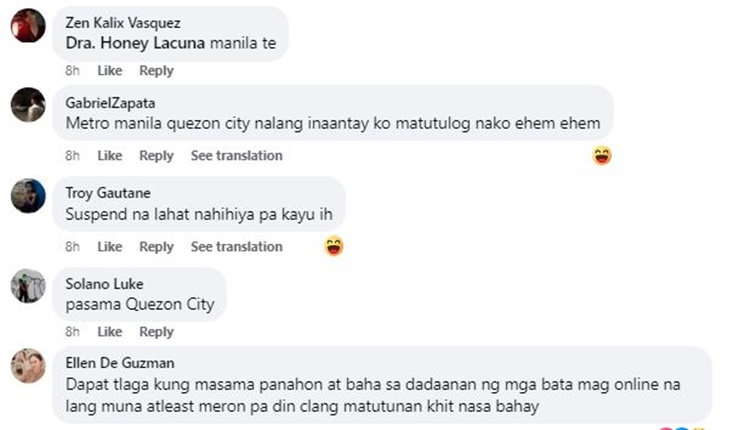Open Zen Kalix Vasquez's profile picture
Screen dimensions: 750x430
(x=28, y=25)
